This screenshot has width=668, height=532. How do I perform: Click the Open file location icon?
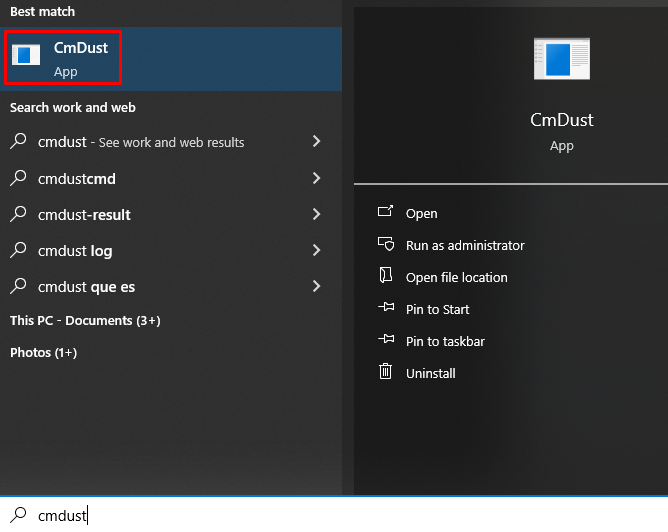(385, 277)
